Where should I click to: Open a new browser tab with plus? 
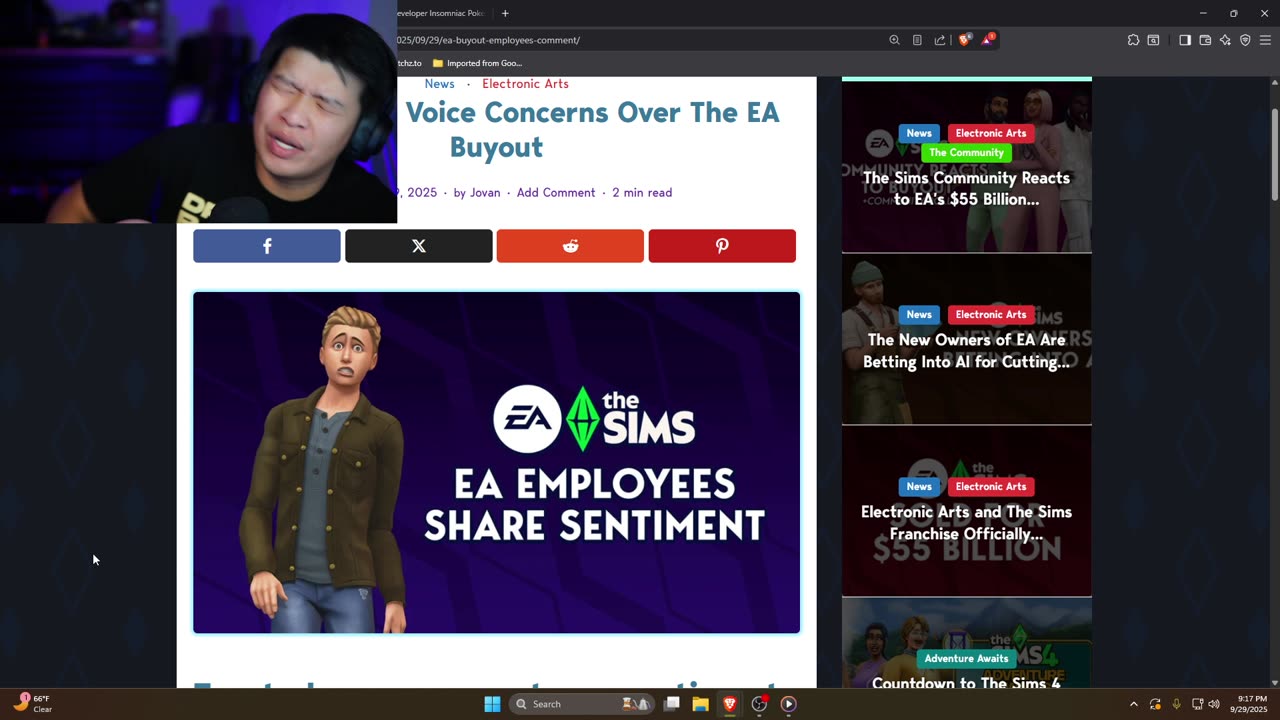[505, 13]
